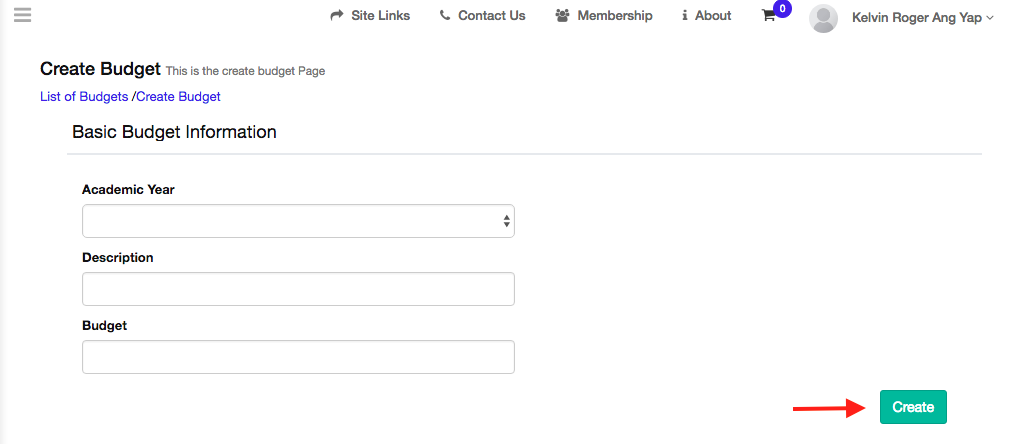The image size is (1019, 444).
Task: Click the Create Budget breadcrumb link
Action: tap(178, 97)
